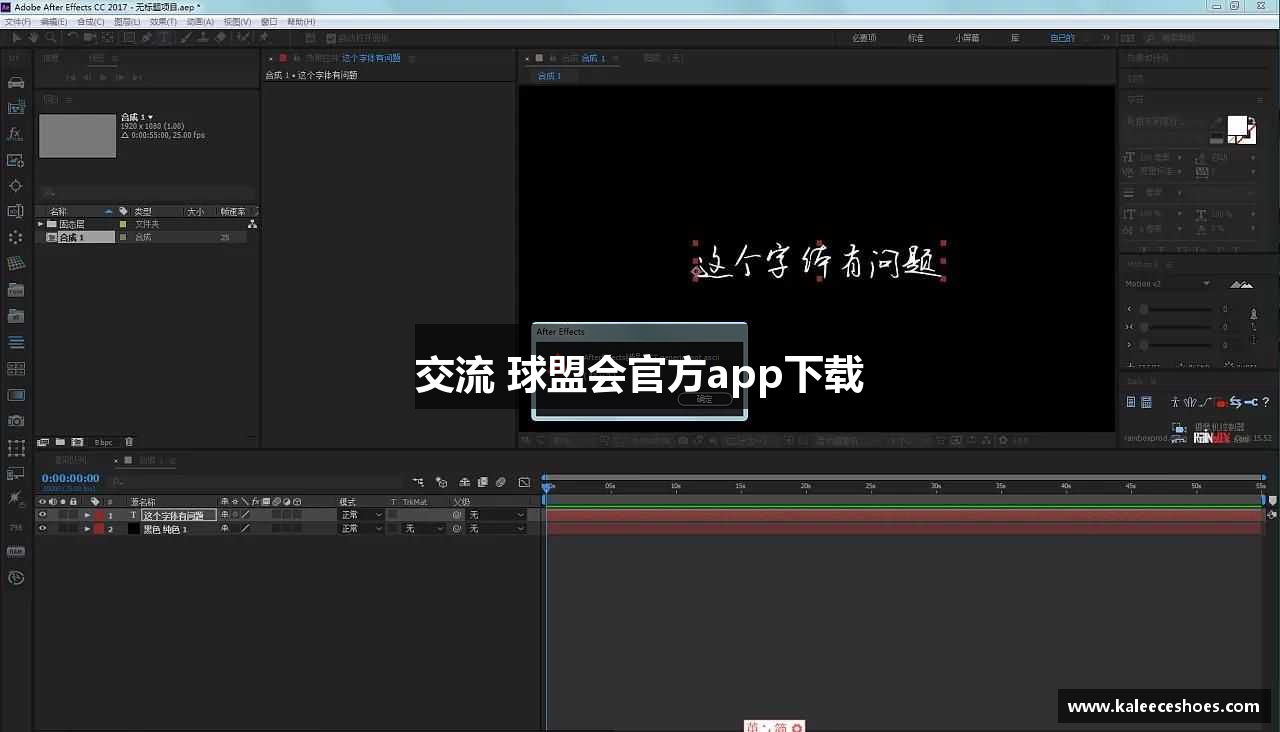1280x732 pixels.
Task: Open the 编辑(E) menu
Action: tap(54, 21)
